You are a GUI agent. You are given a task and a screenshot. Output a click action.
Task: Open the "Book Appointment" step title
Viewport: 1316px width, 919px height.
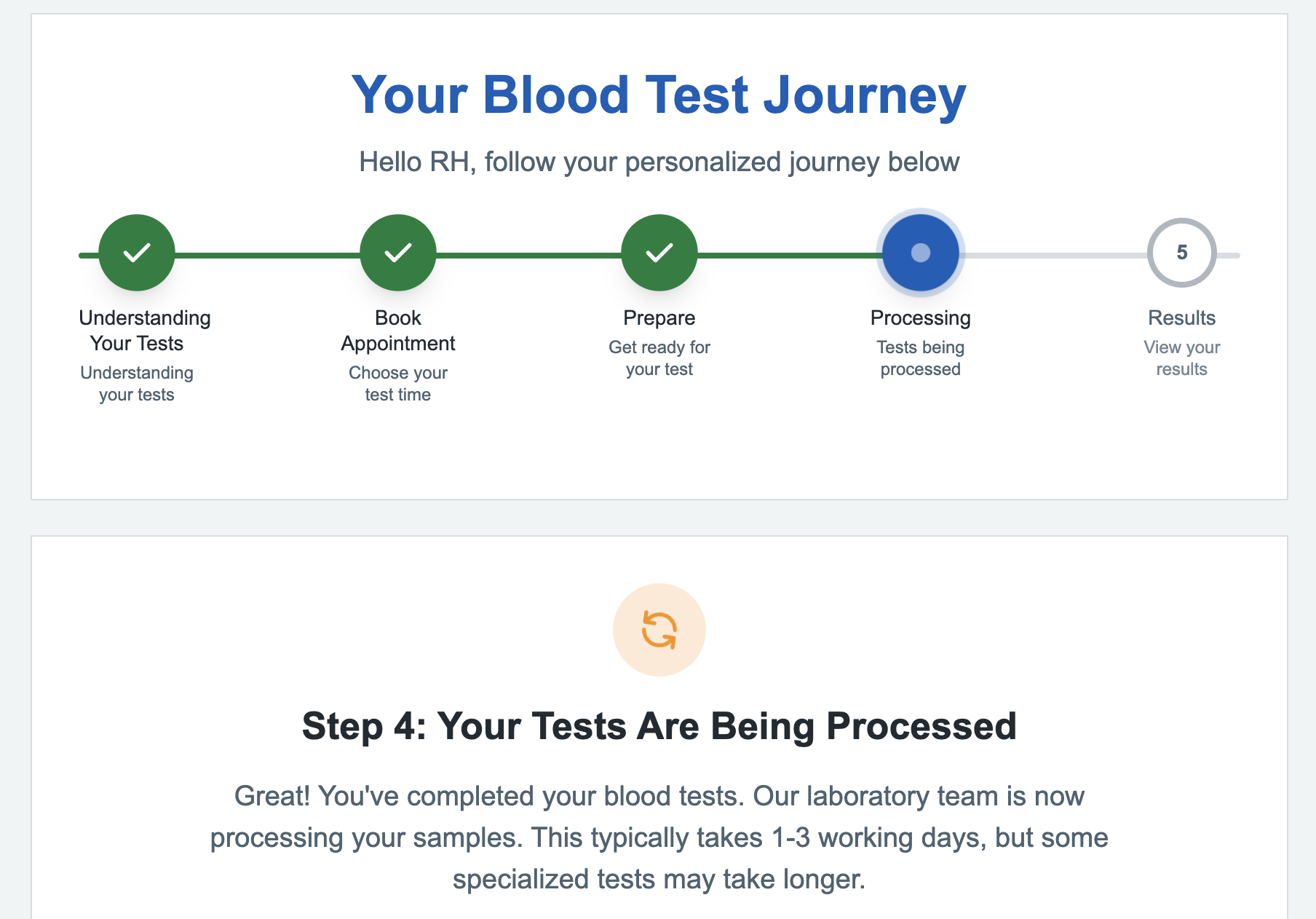398,331
